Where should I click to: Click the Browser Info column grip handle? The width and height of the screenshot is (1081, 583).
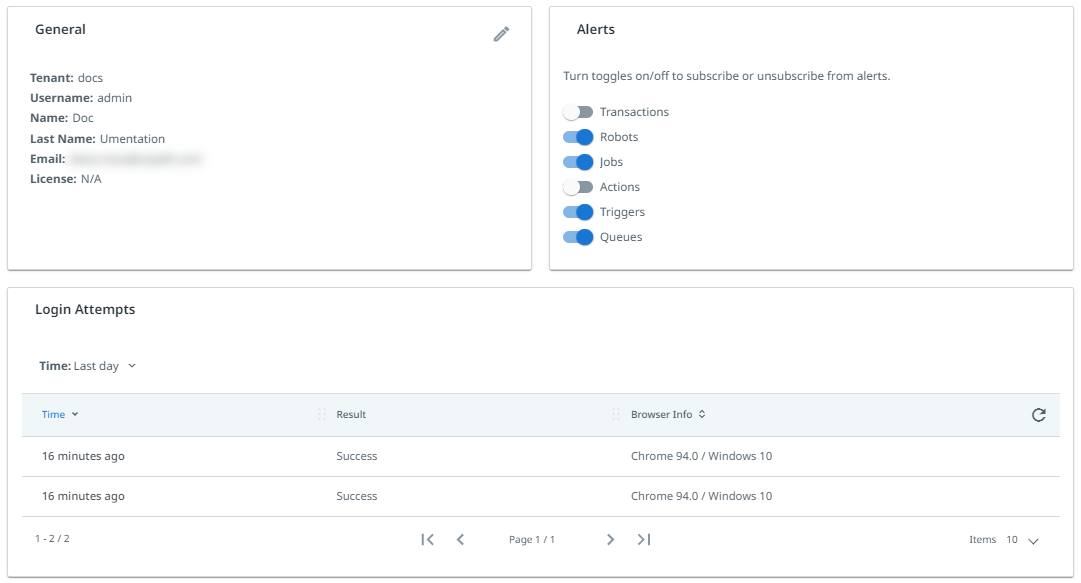(x=616, y=414)
